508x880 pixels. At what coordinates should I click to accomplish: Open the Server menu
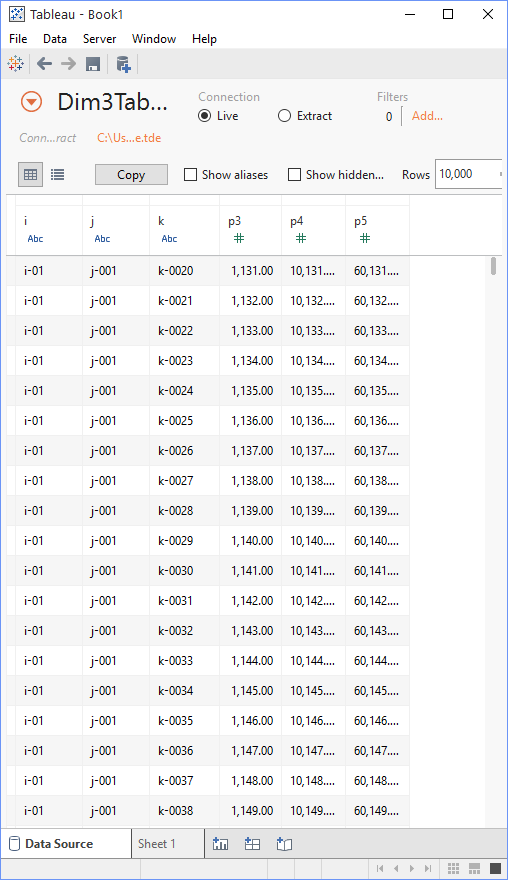click(x=99, y=39)
